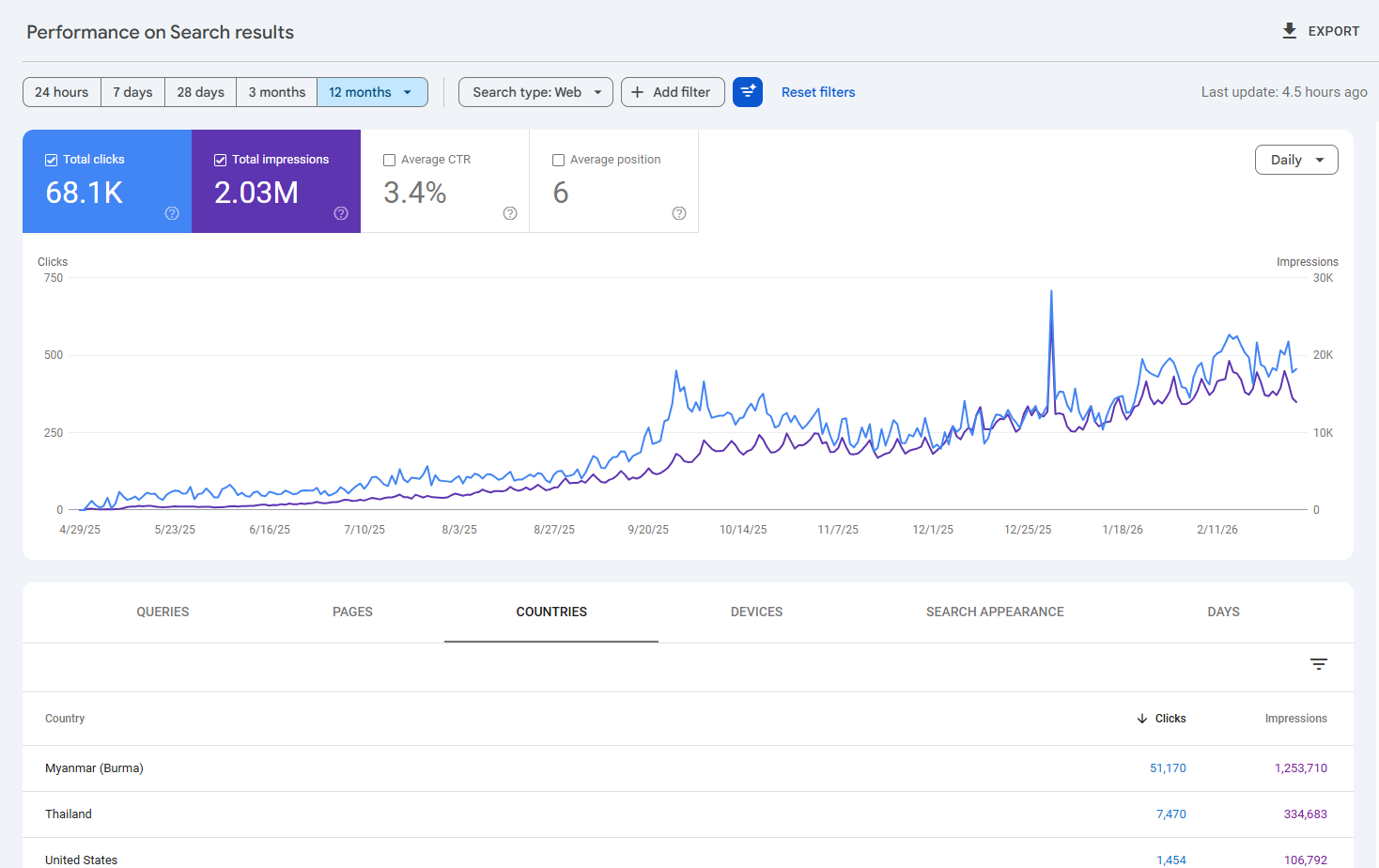1379x868 pixels.
Task: Disable the Total impressions checkbox
Action: pyautogui.click(x=220, y=159)
